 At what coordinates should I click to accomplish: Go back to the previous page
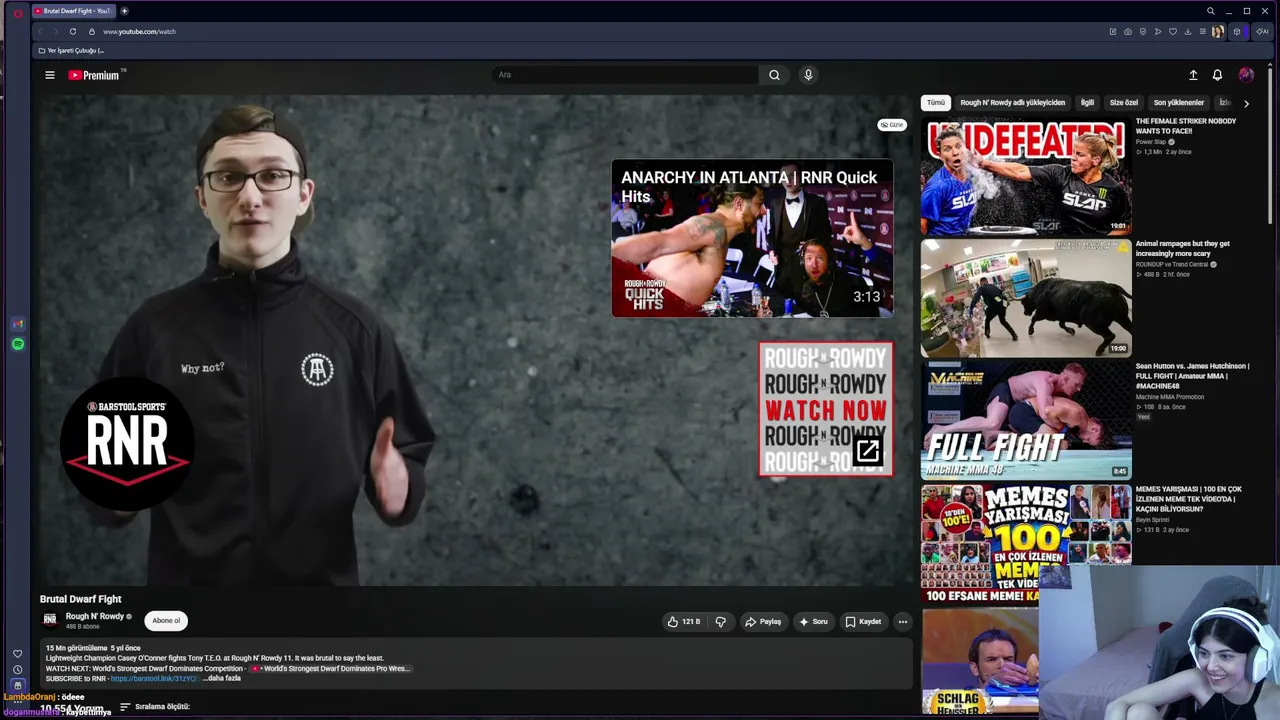pyautogui.click(x=40, y=31)
